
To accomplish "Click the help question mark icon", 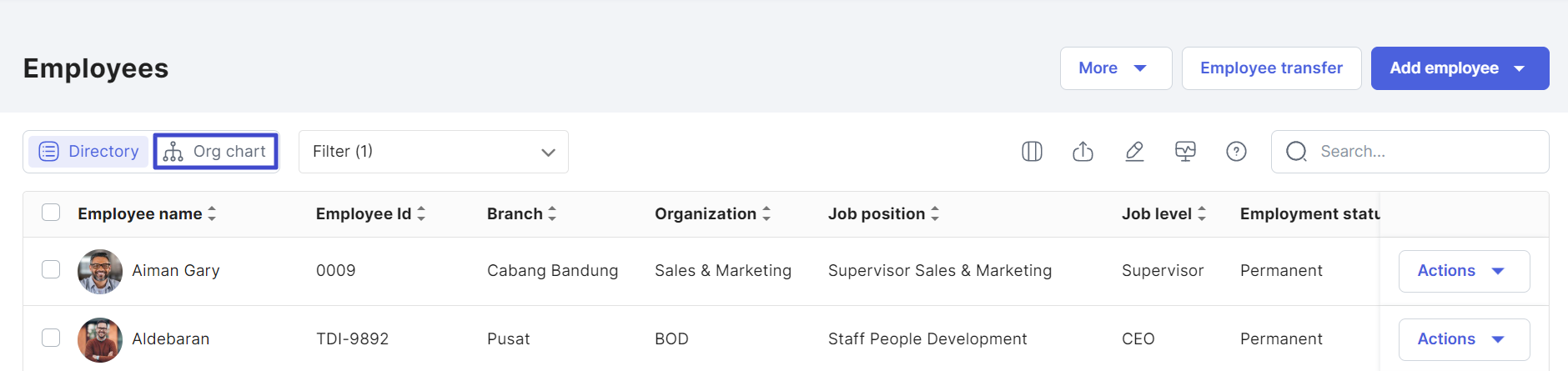I will point(1236,152).
